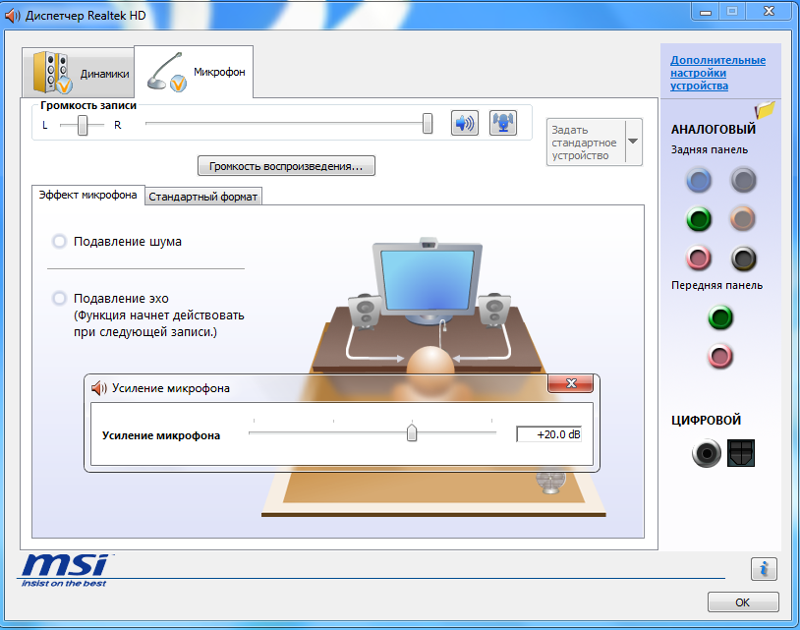Mute recording with the speaker icon button

click(464, 123)
